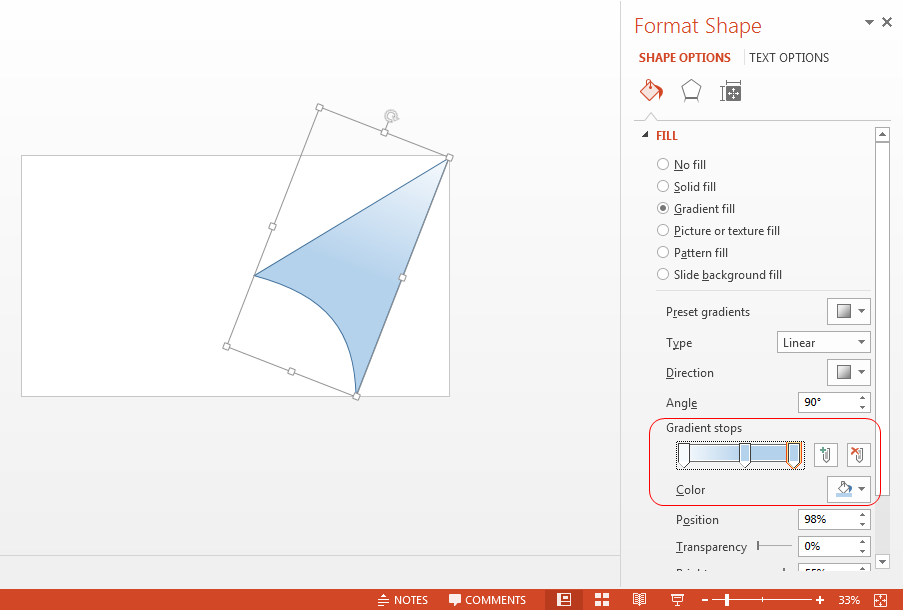Open the gradient Type dropdown showing Linear
This screenshot has height=610, width=903.
pyautogui.click(x=823, y=342)
